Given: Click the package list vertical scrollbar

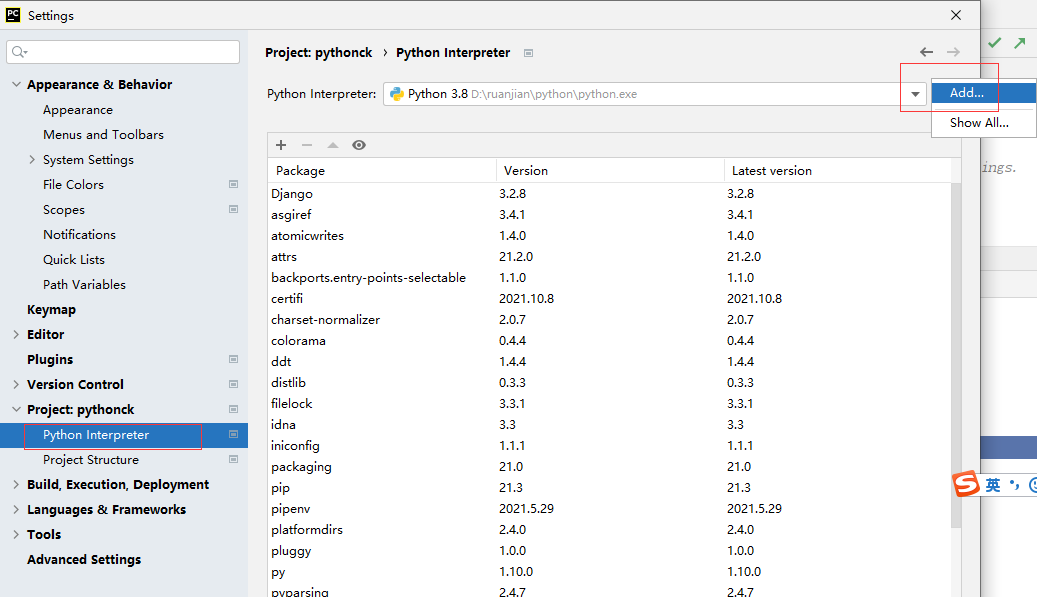Looking at the screenshot, I should (956, 355).
